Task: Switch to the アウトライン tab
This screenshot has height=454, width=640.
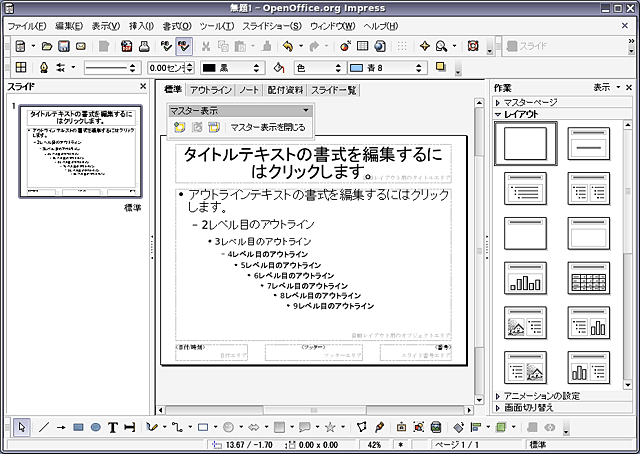Action: point(210,91)
